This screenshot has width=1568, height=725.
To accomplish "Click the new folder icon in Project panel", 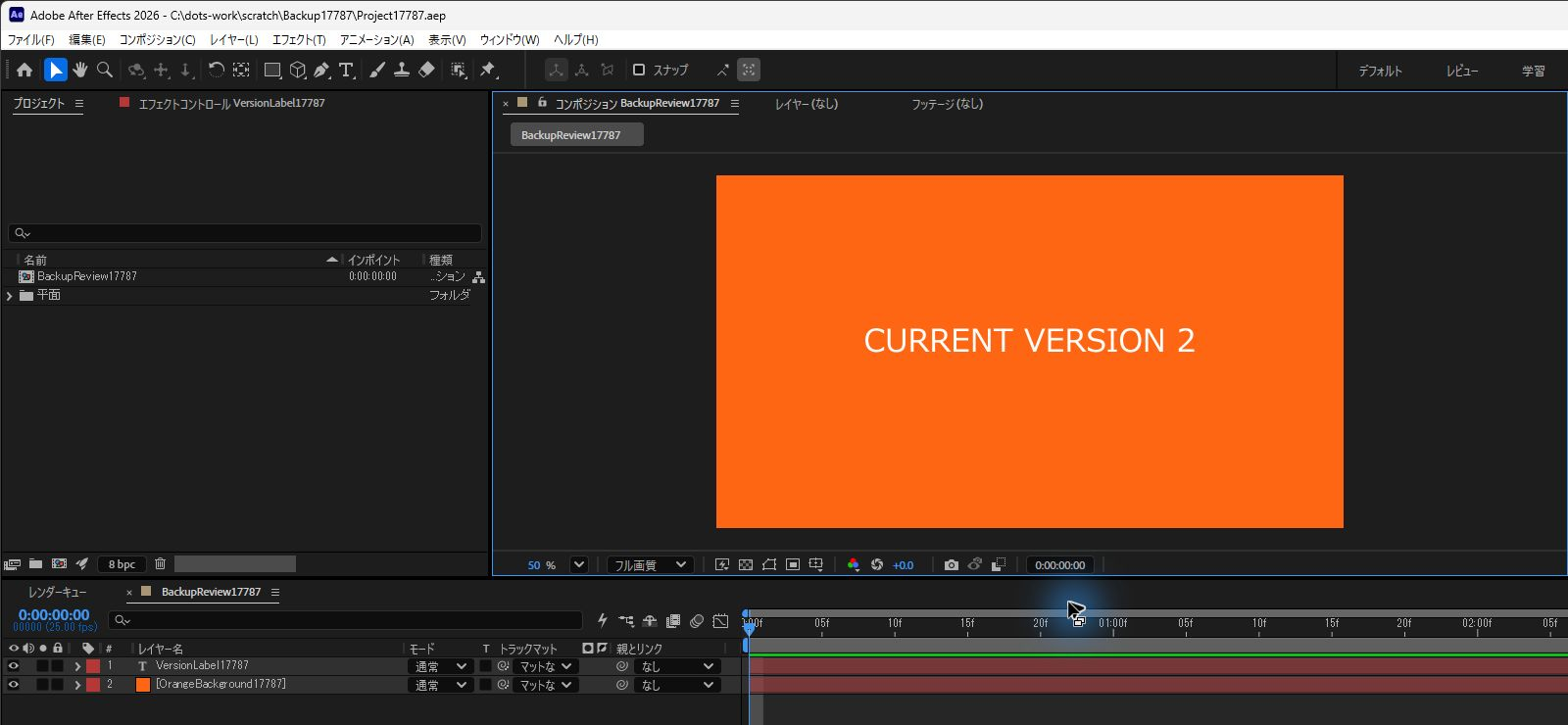I will coord(35,563).
